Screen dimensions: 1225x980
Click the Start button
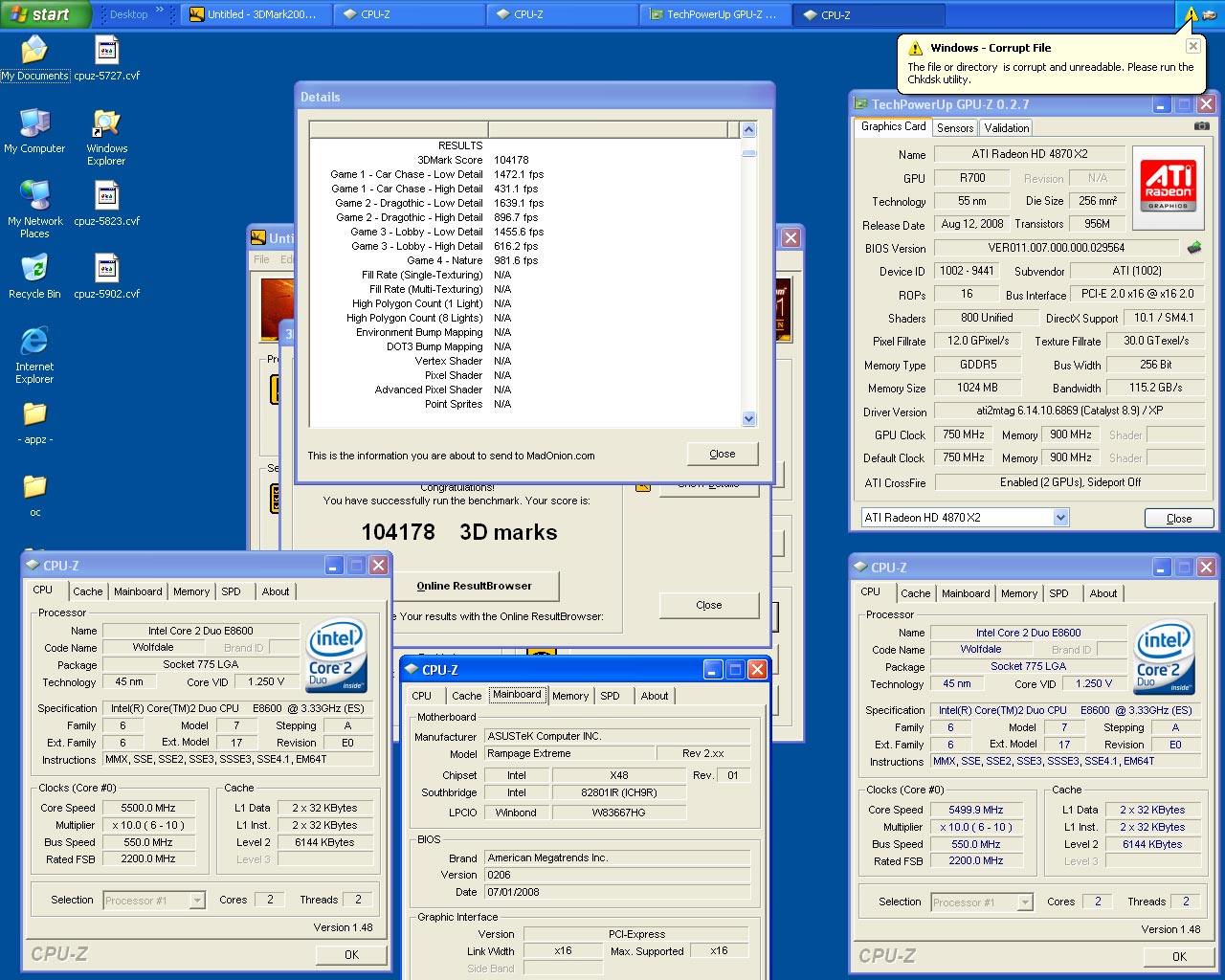point(45,14)
